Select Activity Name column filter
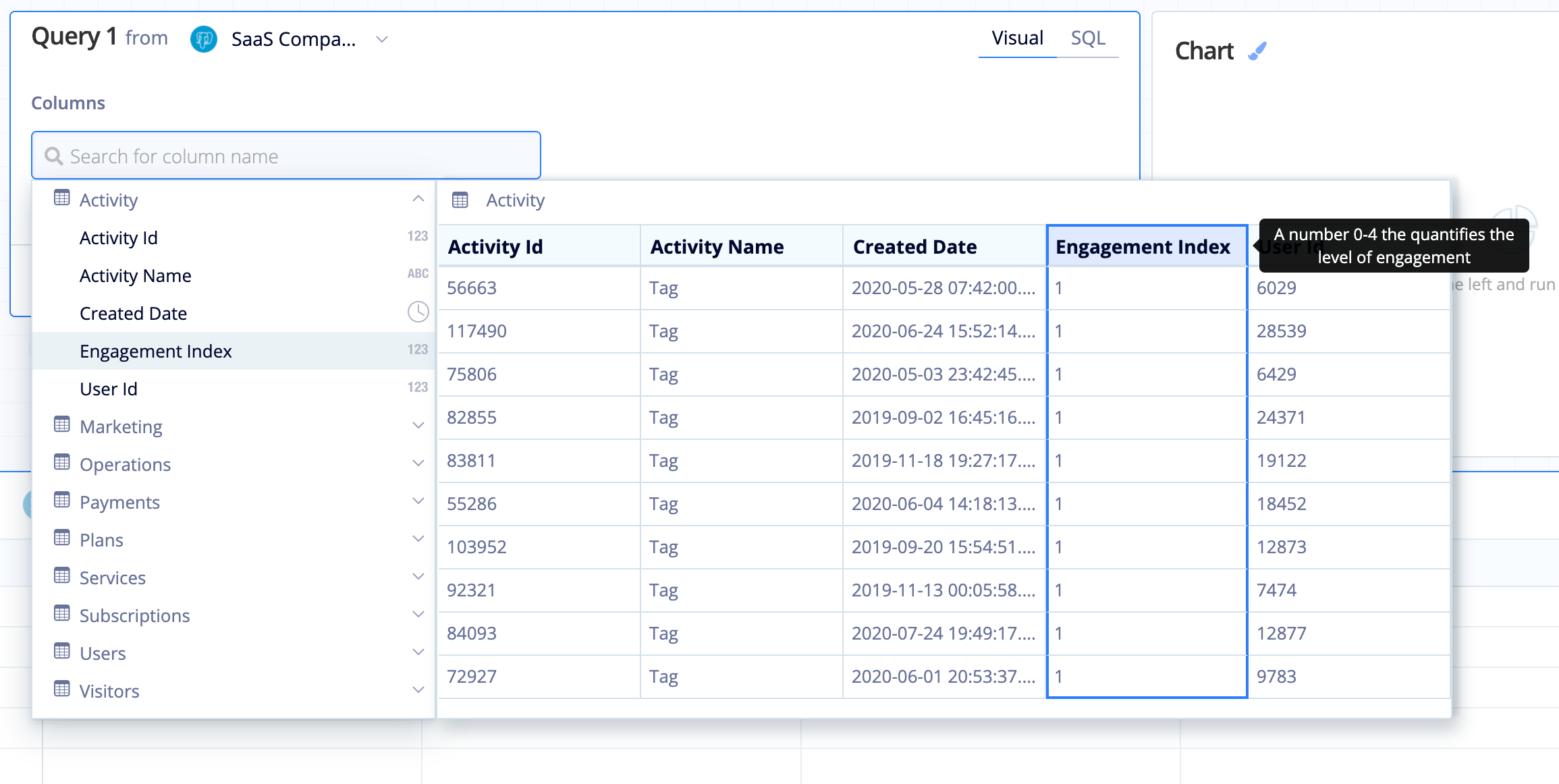Viewport: 1559px width, 784px height. coord(135,275)
